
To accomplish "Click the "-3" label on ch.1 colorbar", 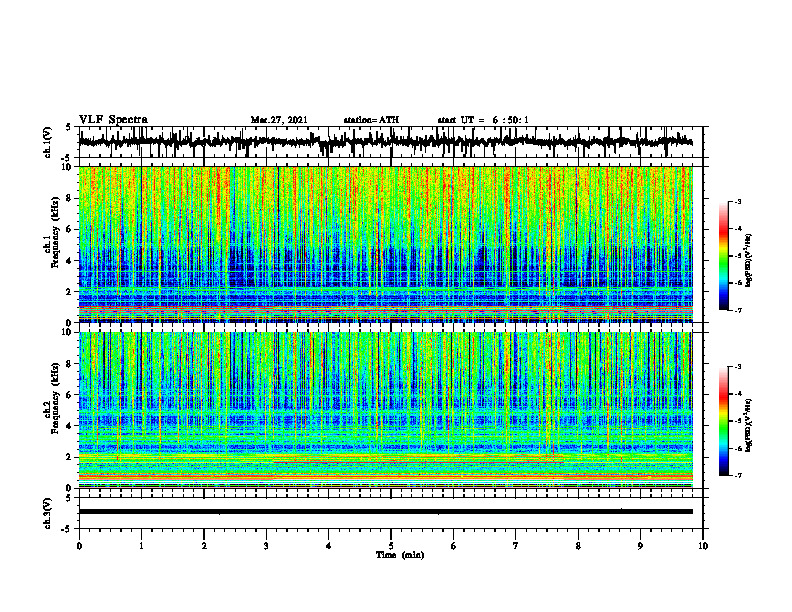I will (738, 202).
